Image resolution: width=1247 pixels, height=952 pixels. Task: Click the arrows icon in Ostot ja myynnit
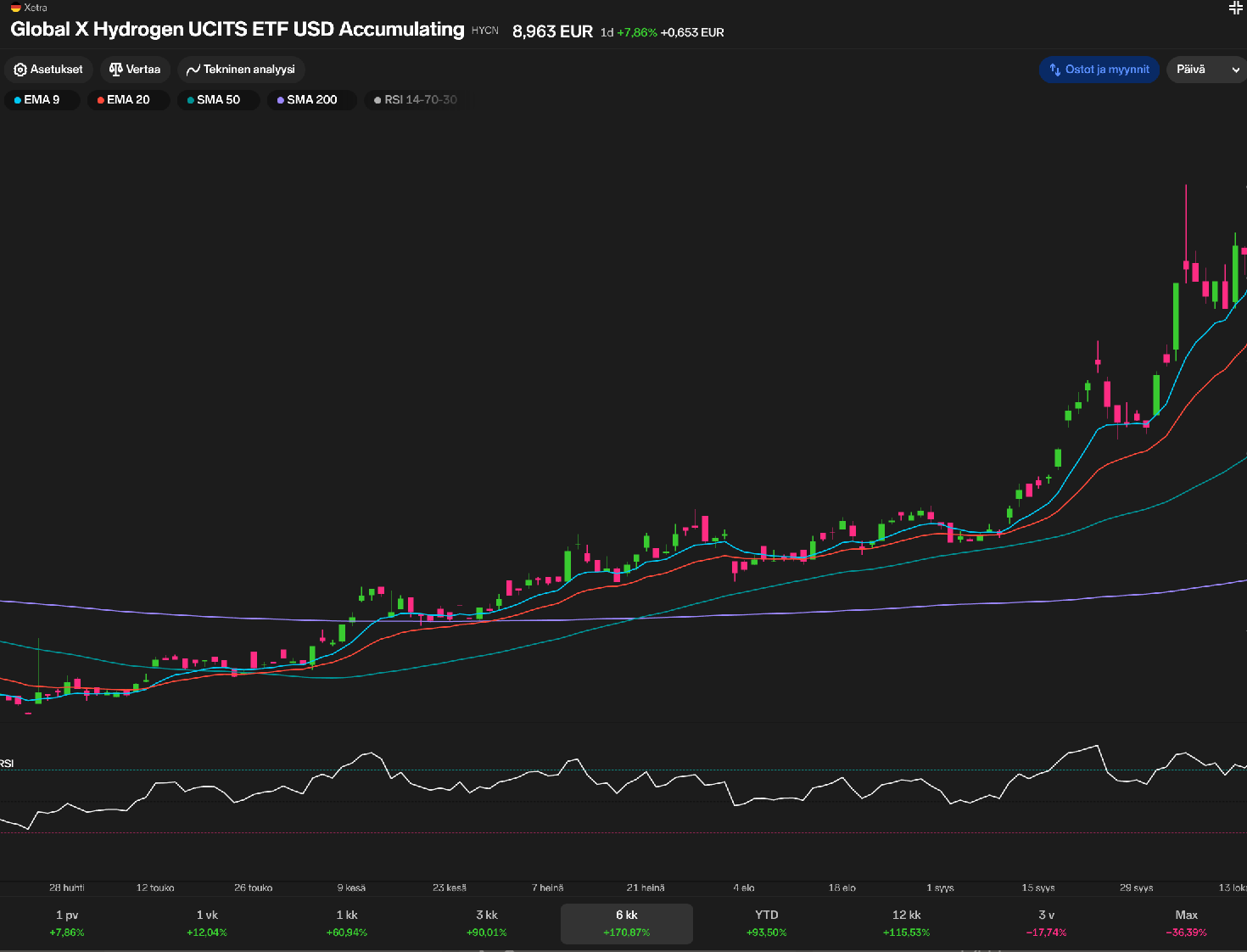tap(1055, 70)
